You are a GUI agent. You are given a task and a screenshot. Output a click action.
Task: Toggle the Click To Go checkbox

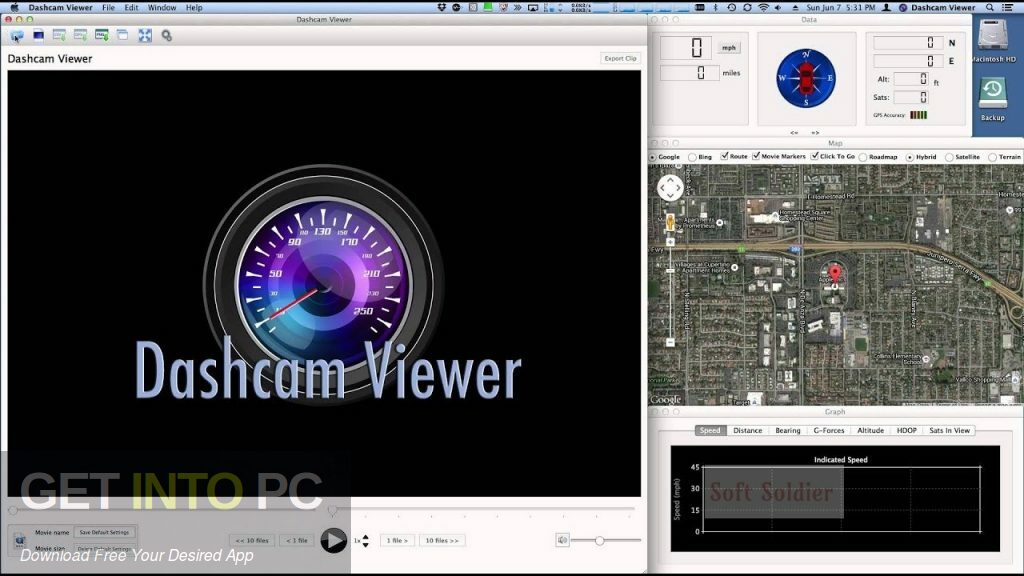pyautogui.click(x=815, y=156)
